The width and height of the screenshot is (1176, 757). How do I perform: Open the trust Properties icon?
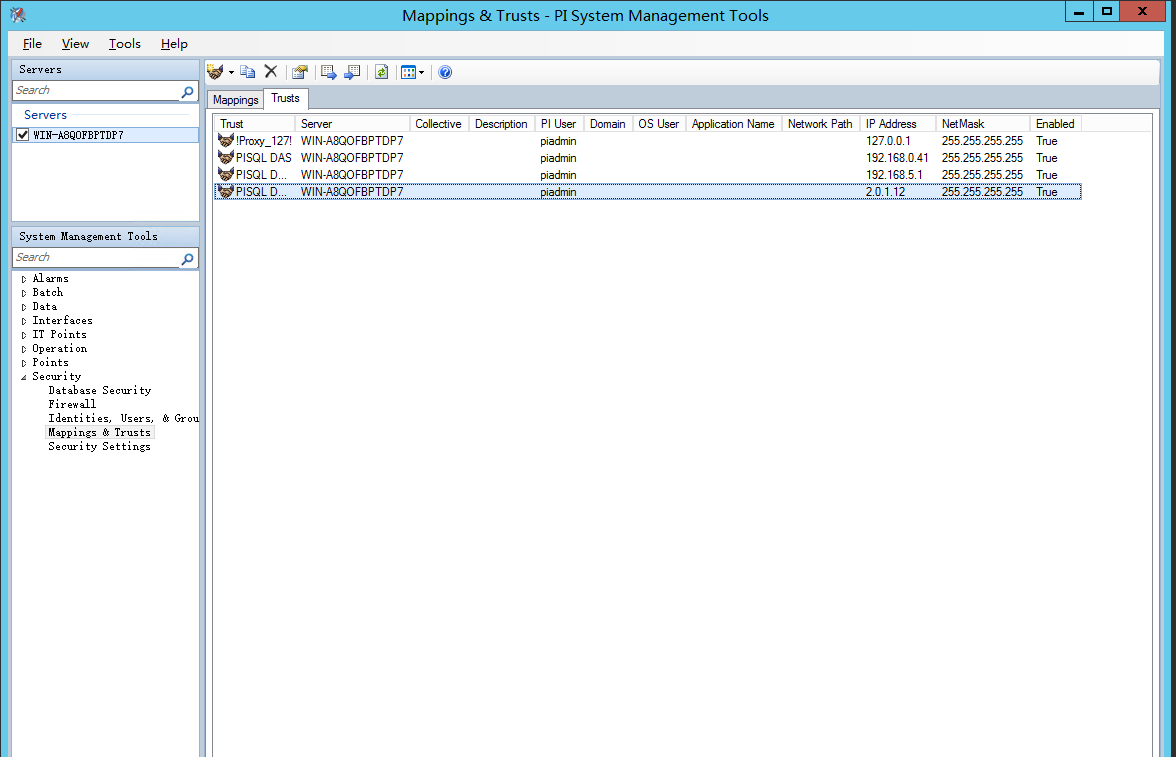tap(300, 72)
